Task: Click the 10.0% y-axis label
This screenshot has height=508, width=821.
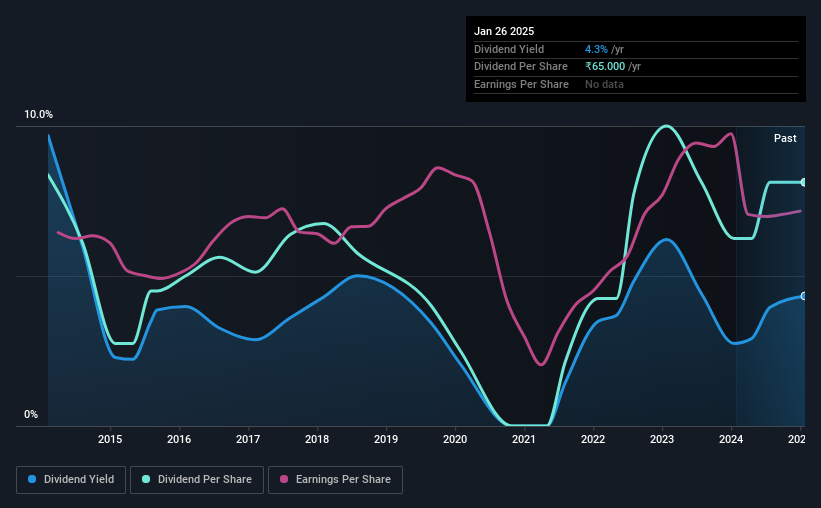Action: [38, 115]
